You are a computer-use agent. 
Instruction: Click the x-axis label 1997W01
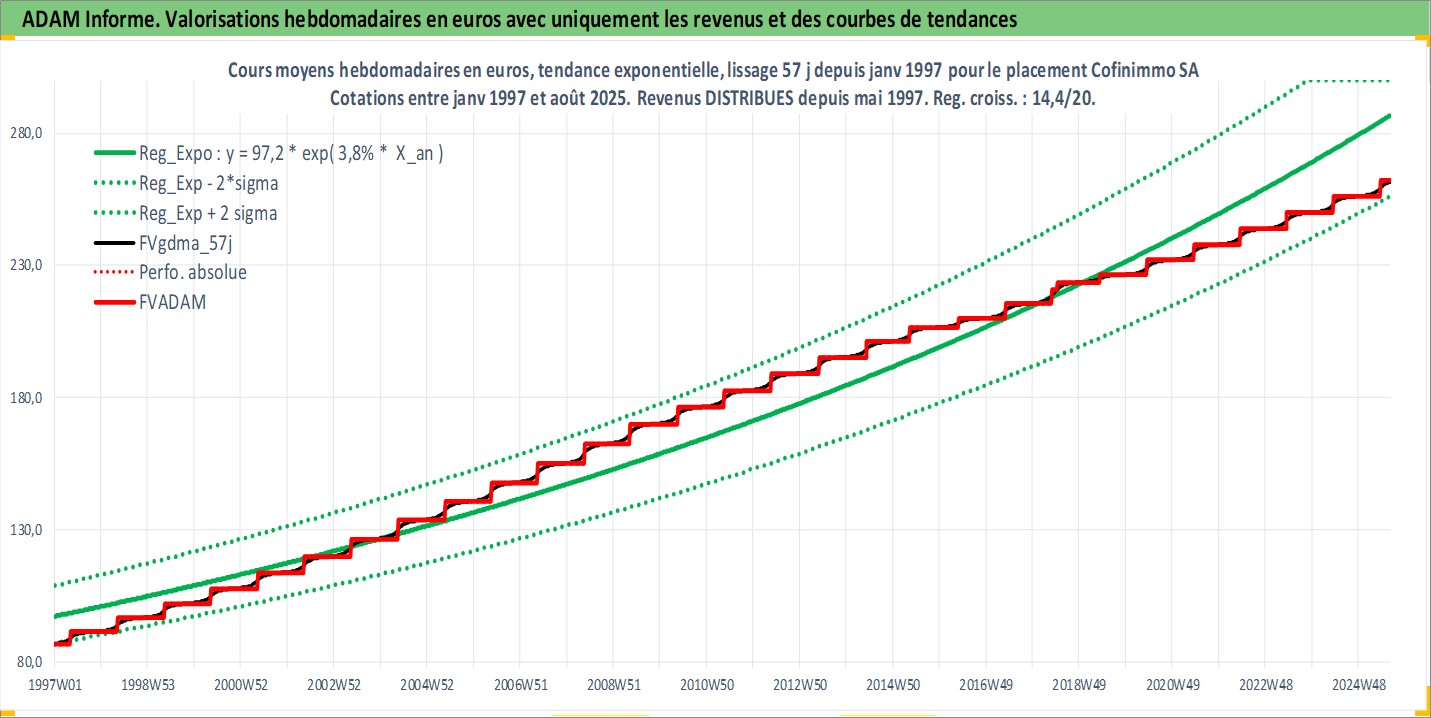(x=54, y=684)
